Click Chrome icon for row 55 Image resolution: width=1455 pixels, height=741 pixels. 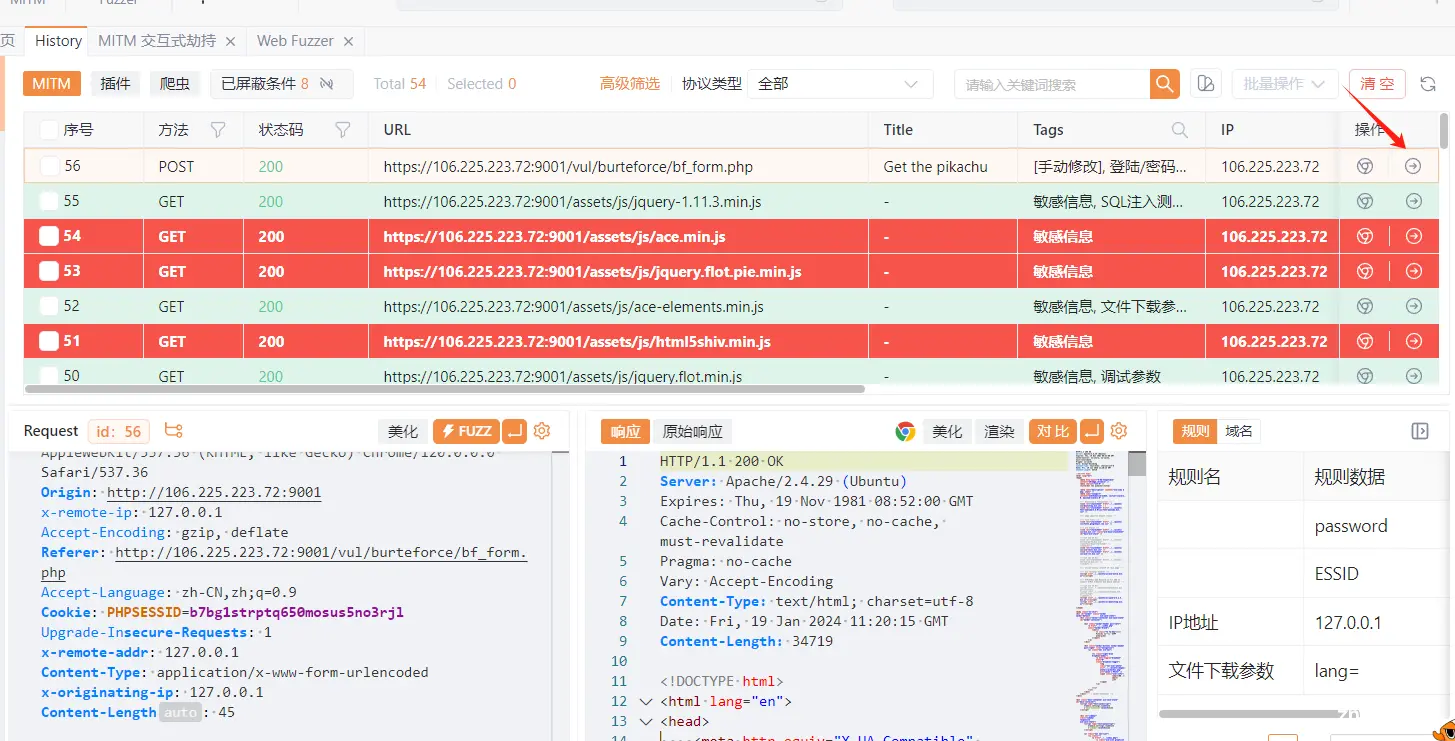click(x=1364, y=201)
